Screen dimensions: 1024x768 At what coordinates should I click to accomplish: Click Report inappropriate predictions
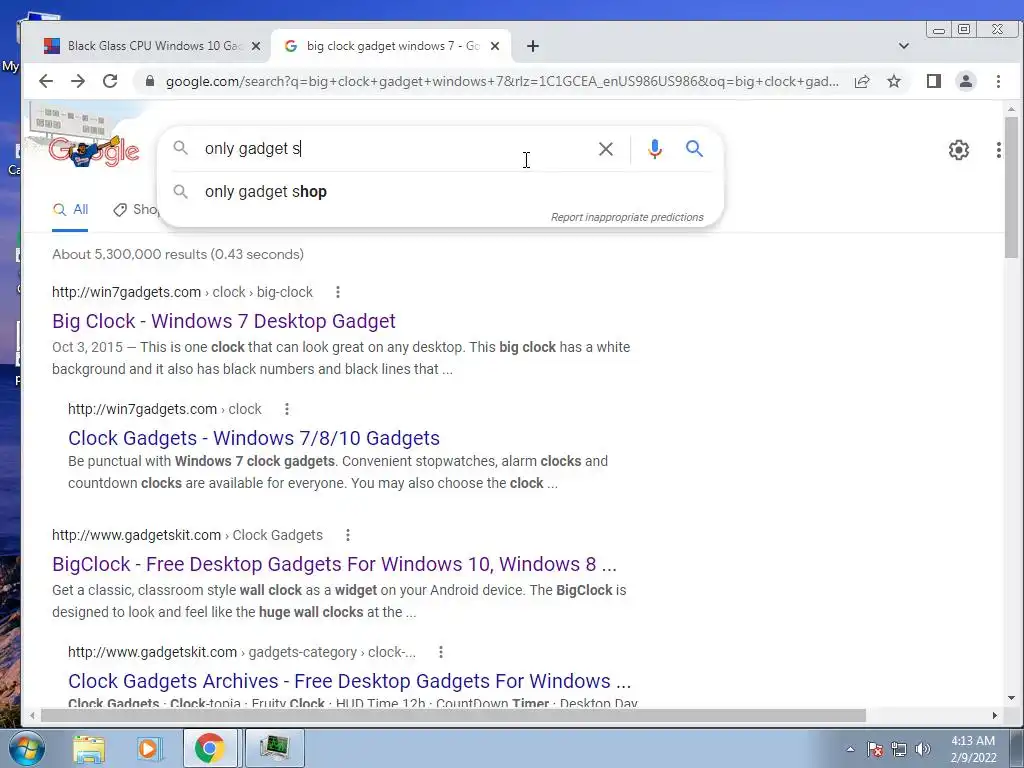tap(627, 217)
